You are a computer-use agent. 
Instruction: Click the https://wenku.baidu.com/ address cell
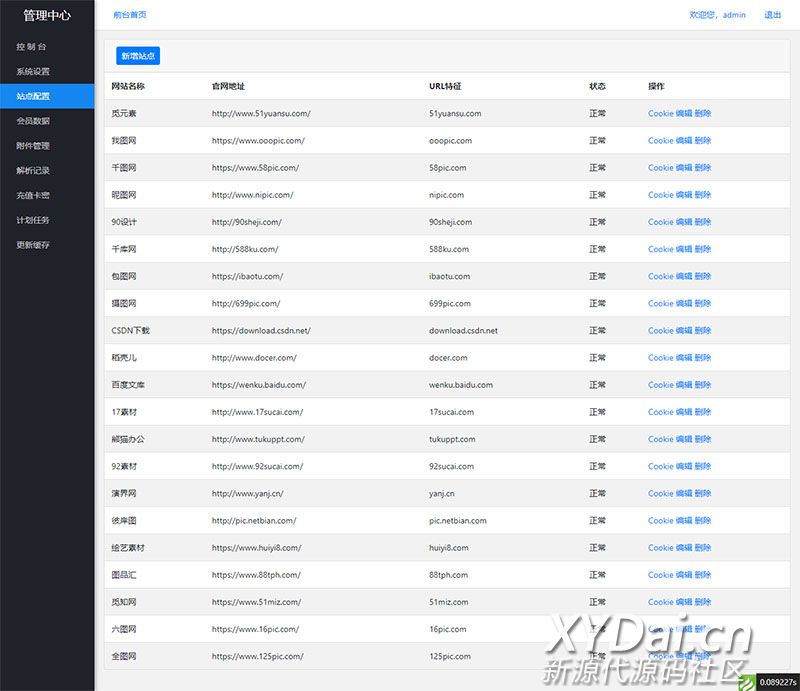click(x=259, y=385)
